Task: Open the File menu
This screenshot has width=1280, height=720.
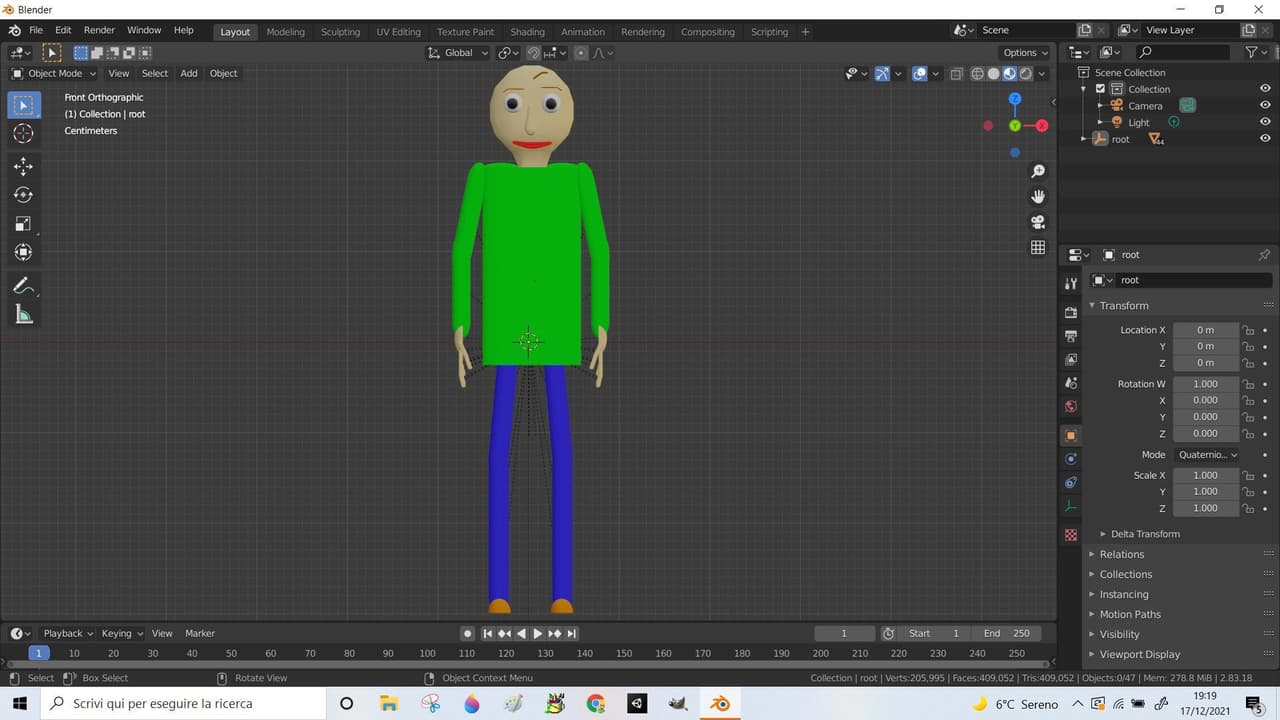Action: point(36,31)
